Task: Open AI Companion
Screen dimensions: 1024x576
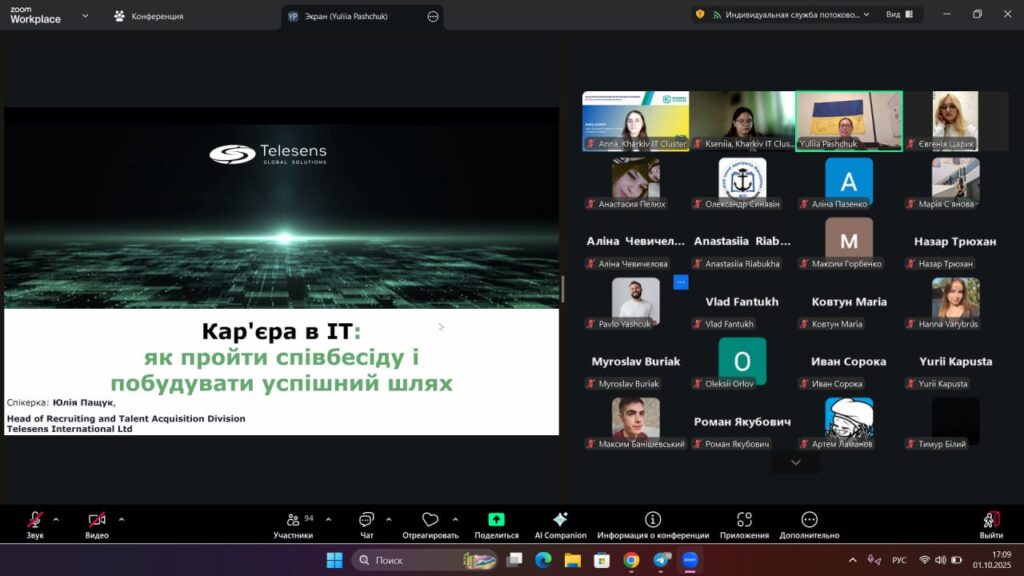Action: coord(560,520)
